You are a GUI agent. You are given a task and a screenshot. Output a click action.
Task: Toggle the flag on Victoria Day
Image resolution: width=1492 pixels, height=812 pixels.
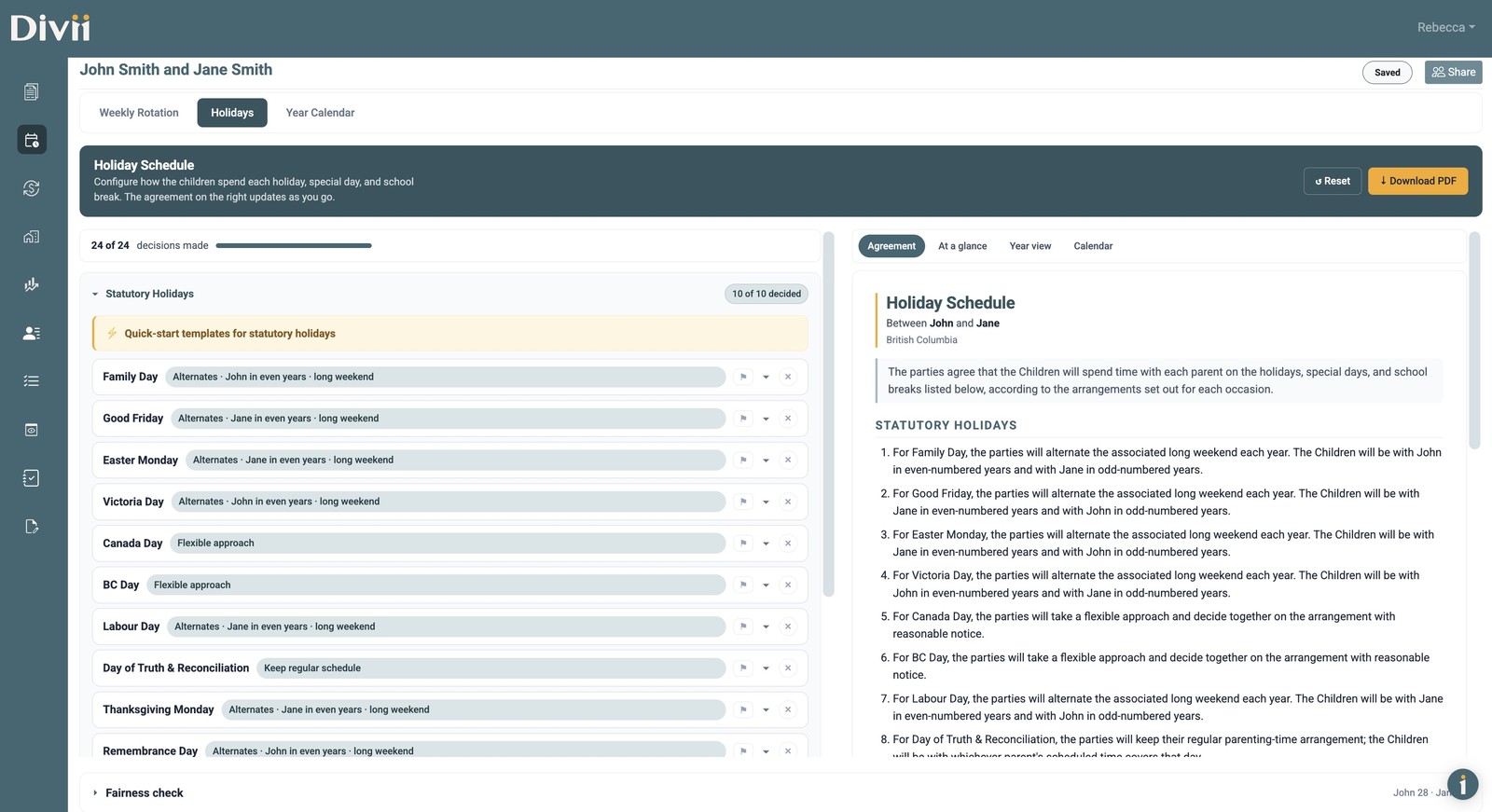pyautogui.click(x=743, y=502)
